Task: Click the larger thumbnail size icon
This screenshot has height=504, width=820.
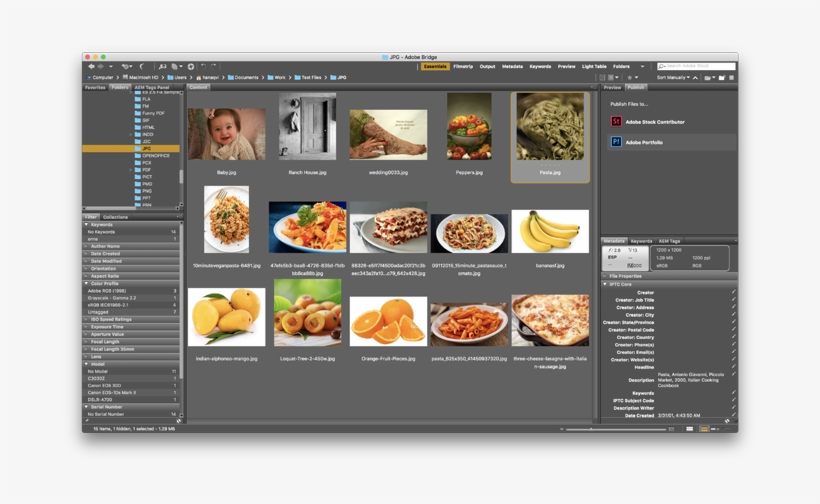Action: (x=671, y=429)
